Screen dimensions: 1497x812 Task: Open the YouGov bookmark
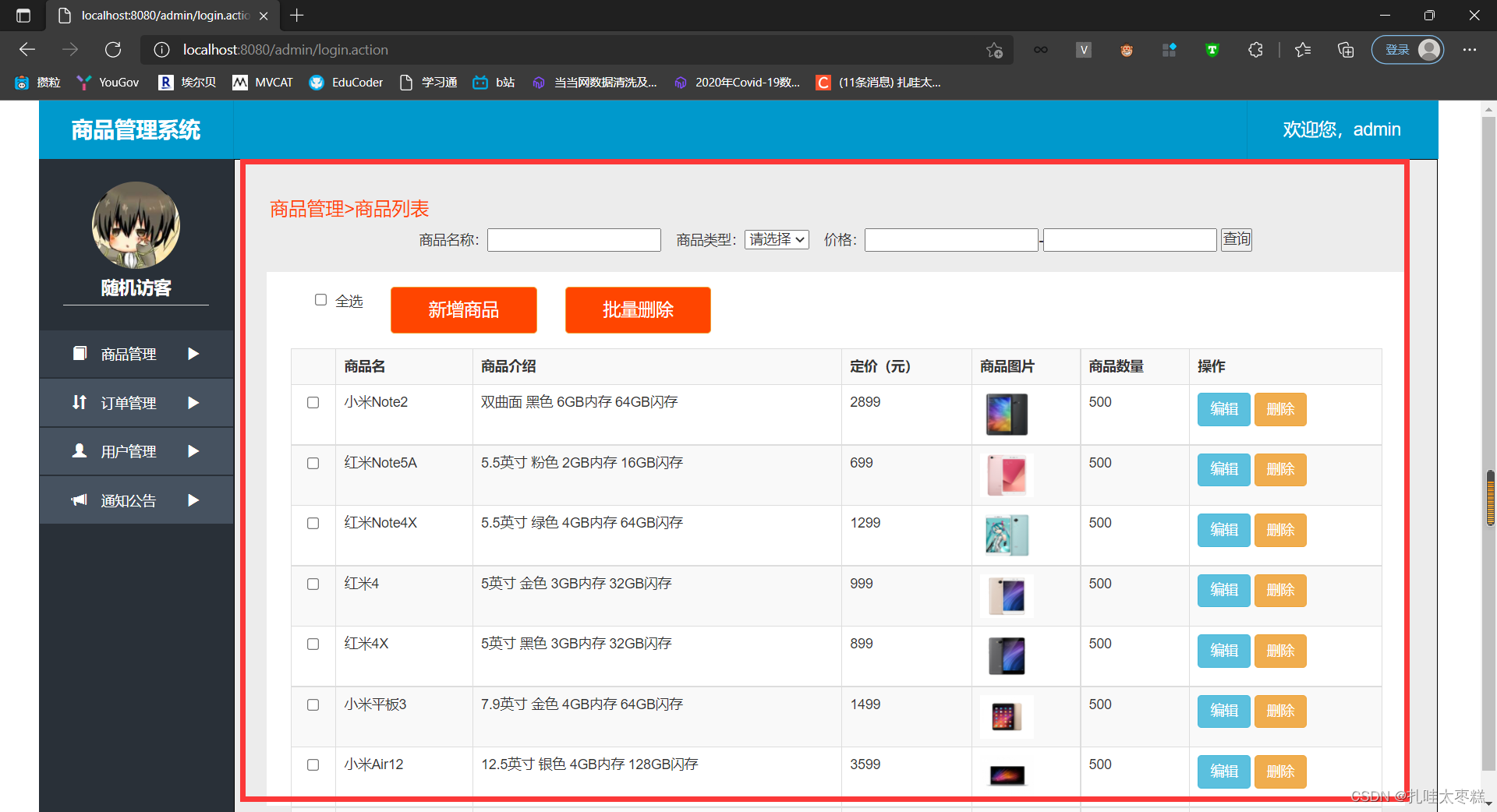(x=108, y=83)
